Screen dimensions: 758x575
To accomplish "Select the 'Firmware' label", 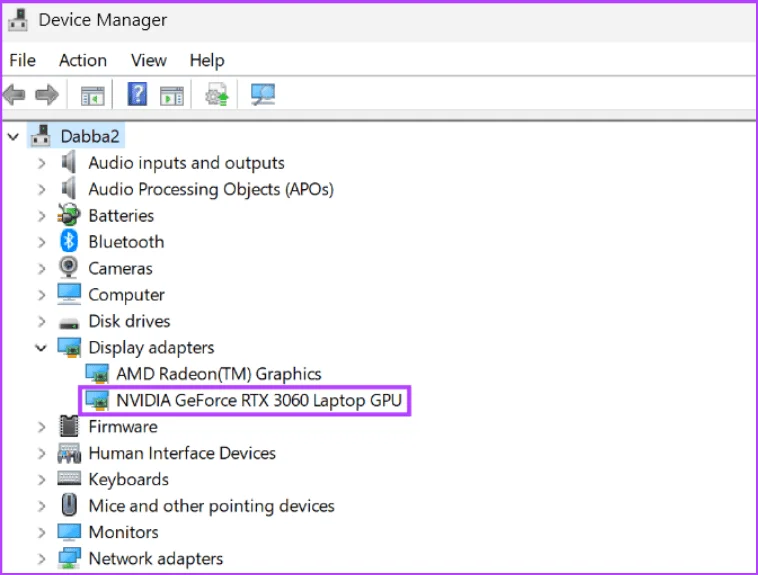I will coord(123,427).
